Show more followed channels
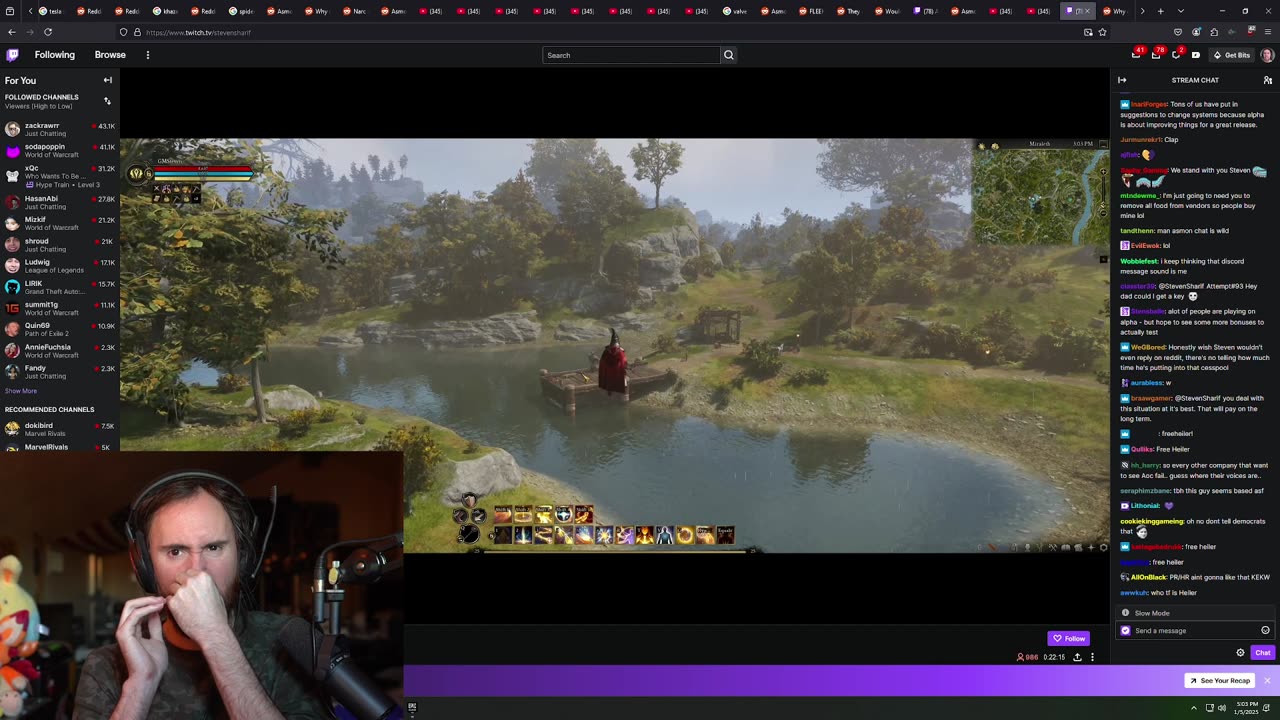Image resolution: width=1280 pixels, height=720 pixels. pos(21,391)
